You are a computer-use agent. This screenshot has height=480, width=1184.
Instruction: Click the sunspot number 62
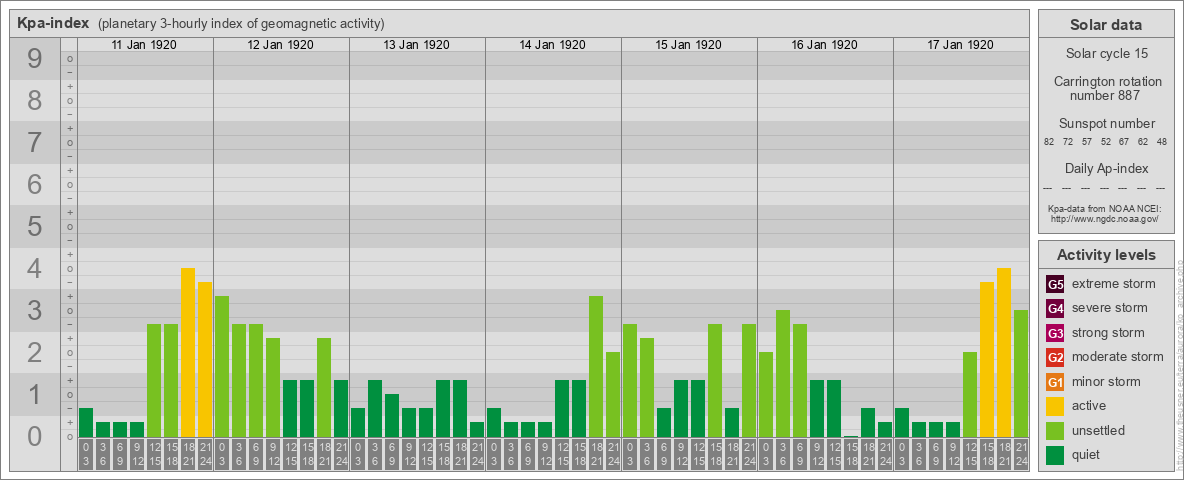coord(1143,142)
